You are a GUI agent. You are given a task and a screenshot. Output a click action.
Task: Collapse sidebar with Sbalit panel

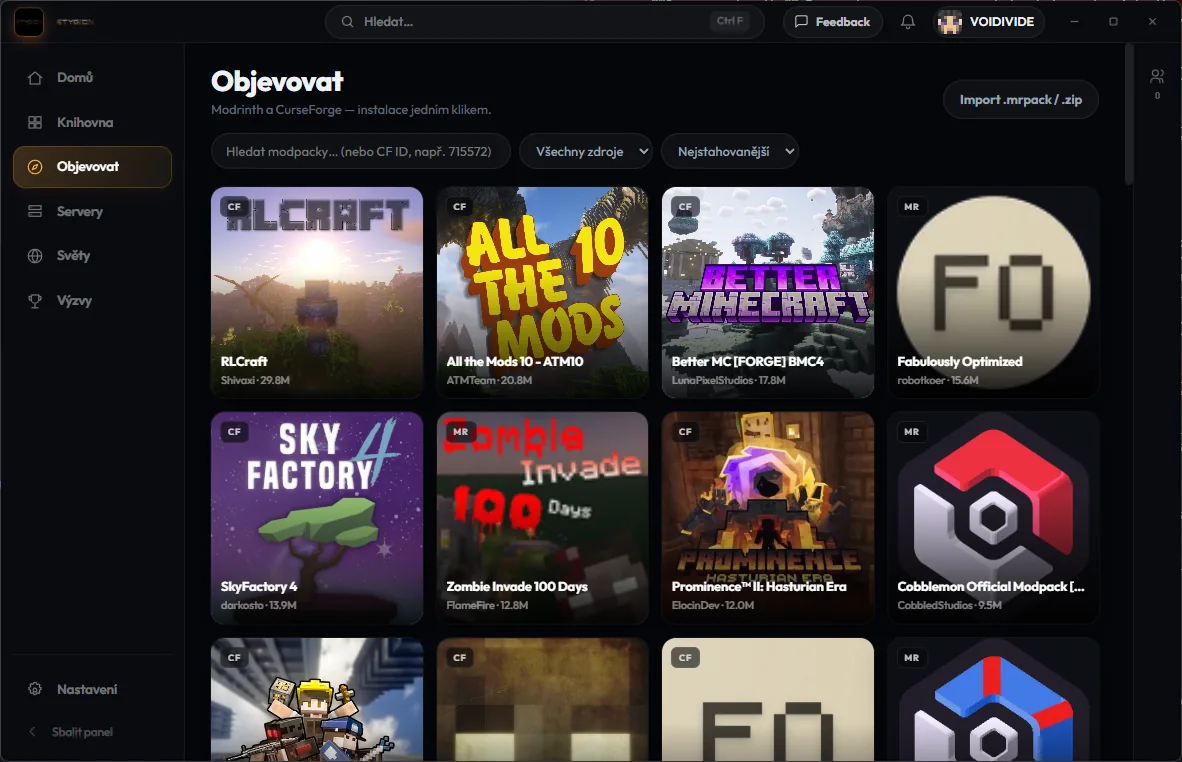(x=93, y=732)
